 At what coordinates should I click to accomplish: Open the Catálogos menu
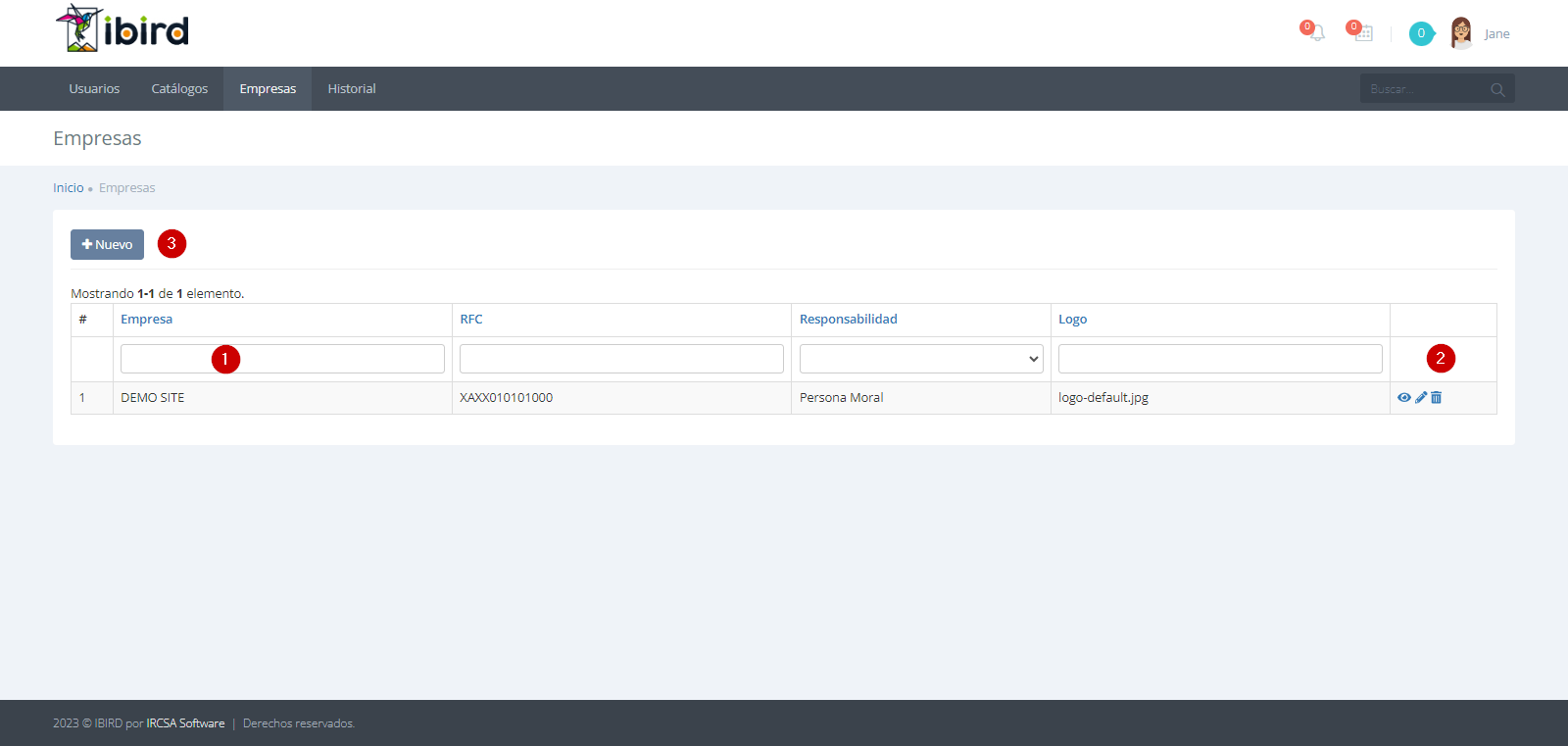(179, 89)
